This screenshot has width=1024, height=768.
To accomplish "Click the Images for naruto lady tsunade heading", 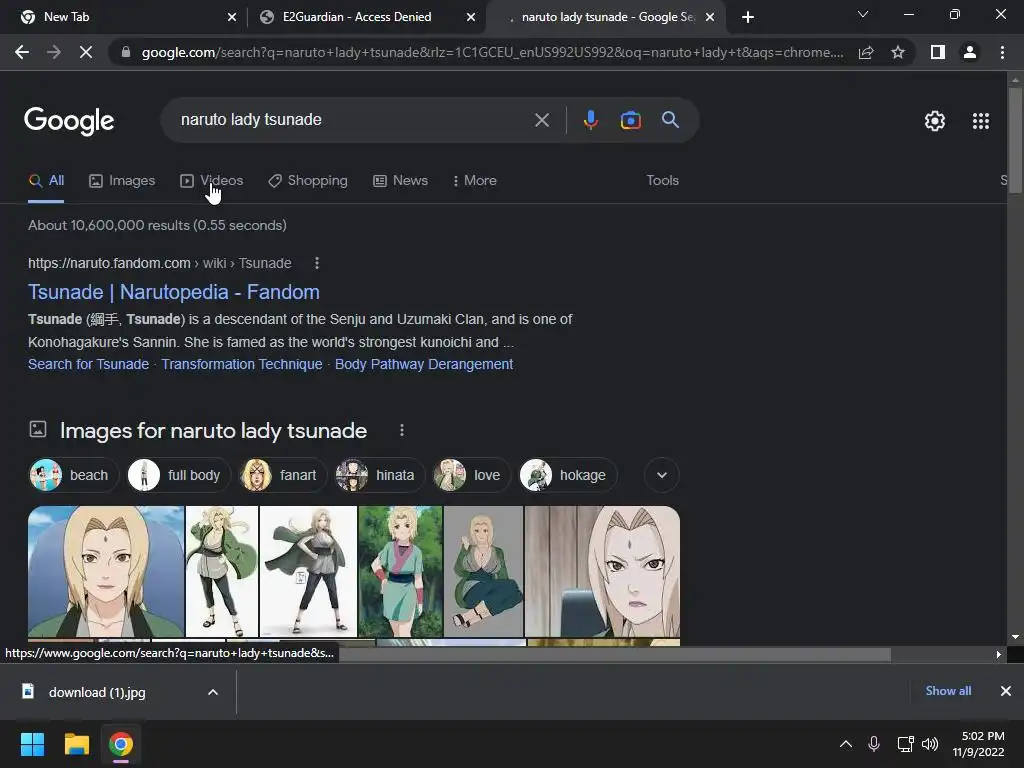I will pos(213,430).
